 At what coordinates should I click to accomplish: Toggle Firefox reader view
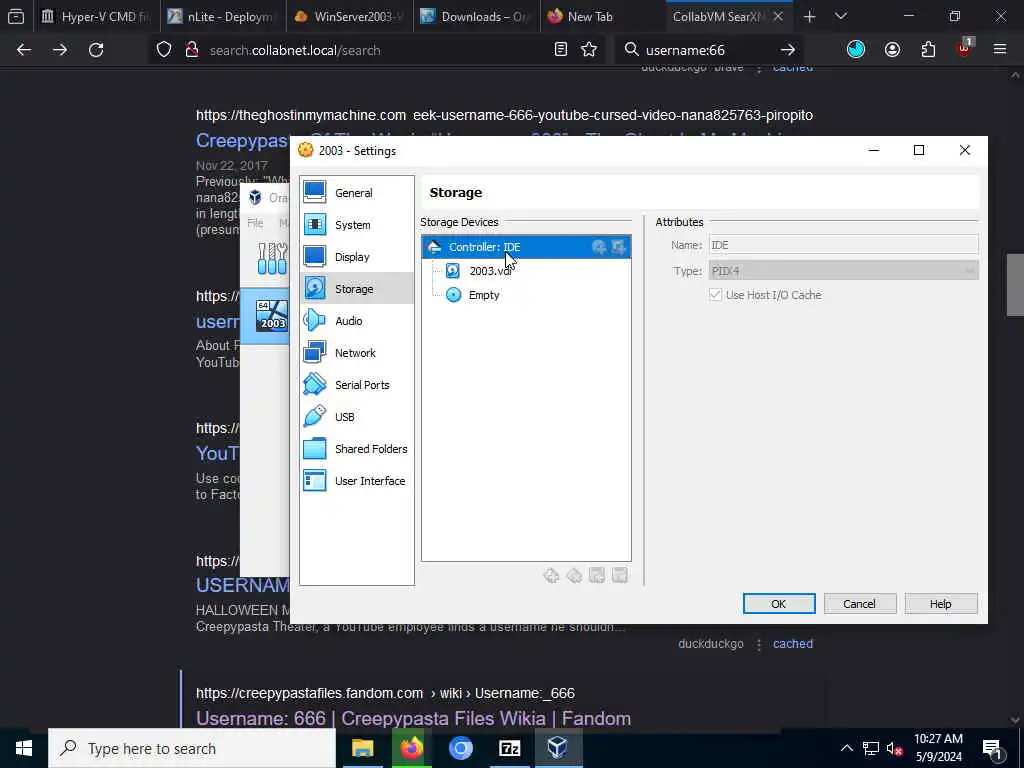point(560,50)
